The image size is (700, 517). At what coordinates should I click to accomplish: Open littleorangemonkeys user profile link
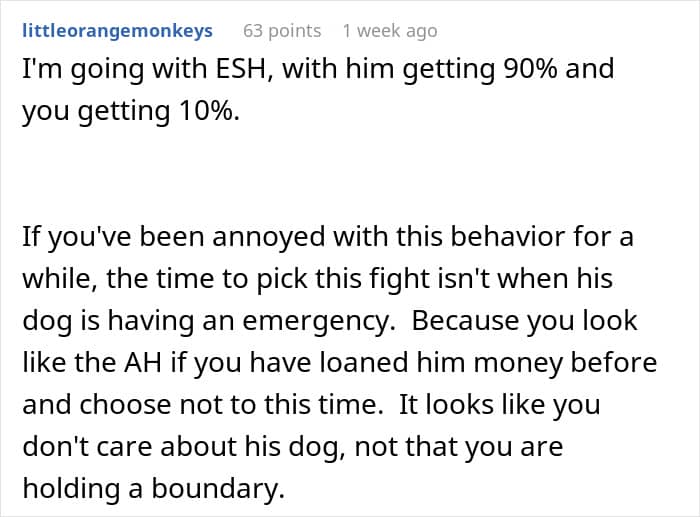coord(117,31)
